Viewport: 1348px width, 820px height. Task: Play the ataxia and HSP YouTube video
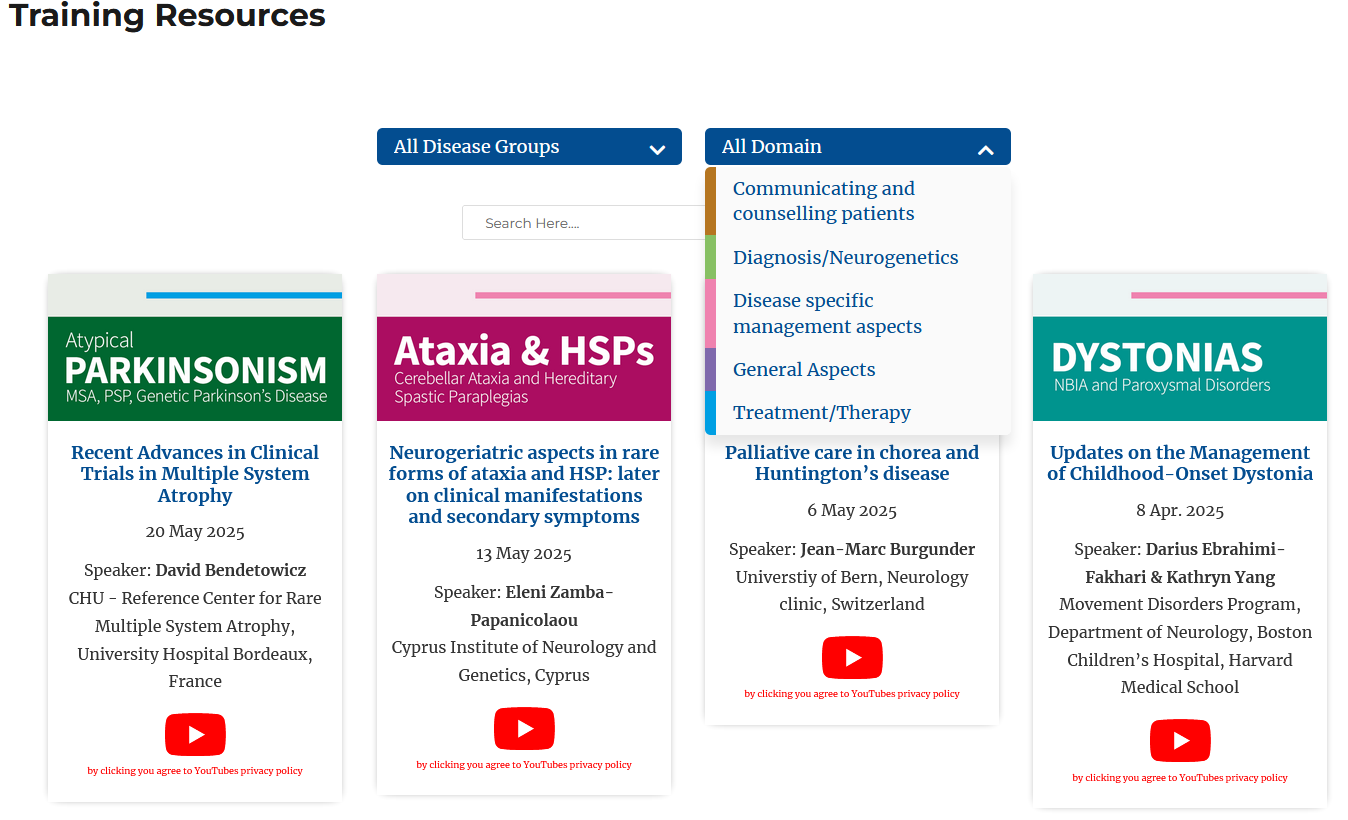(x=524, y=729)
